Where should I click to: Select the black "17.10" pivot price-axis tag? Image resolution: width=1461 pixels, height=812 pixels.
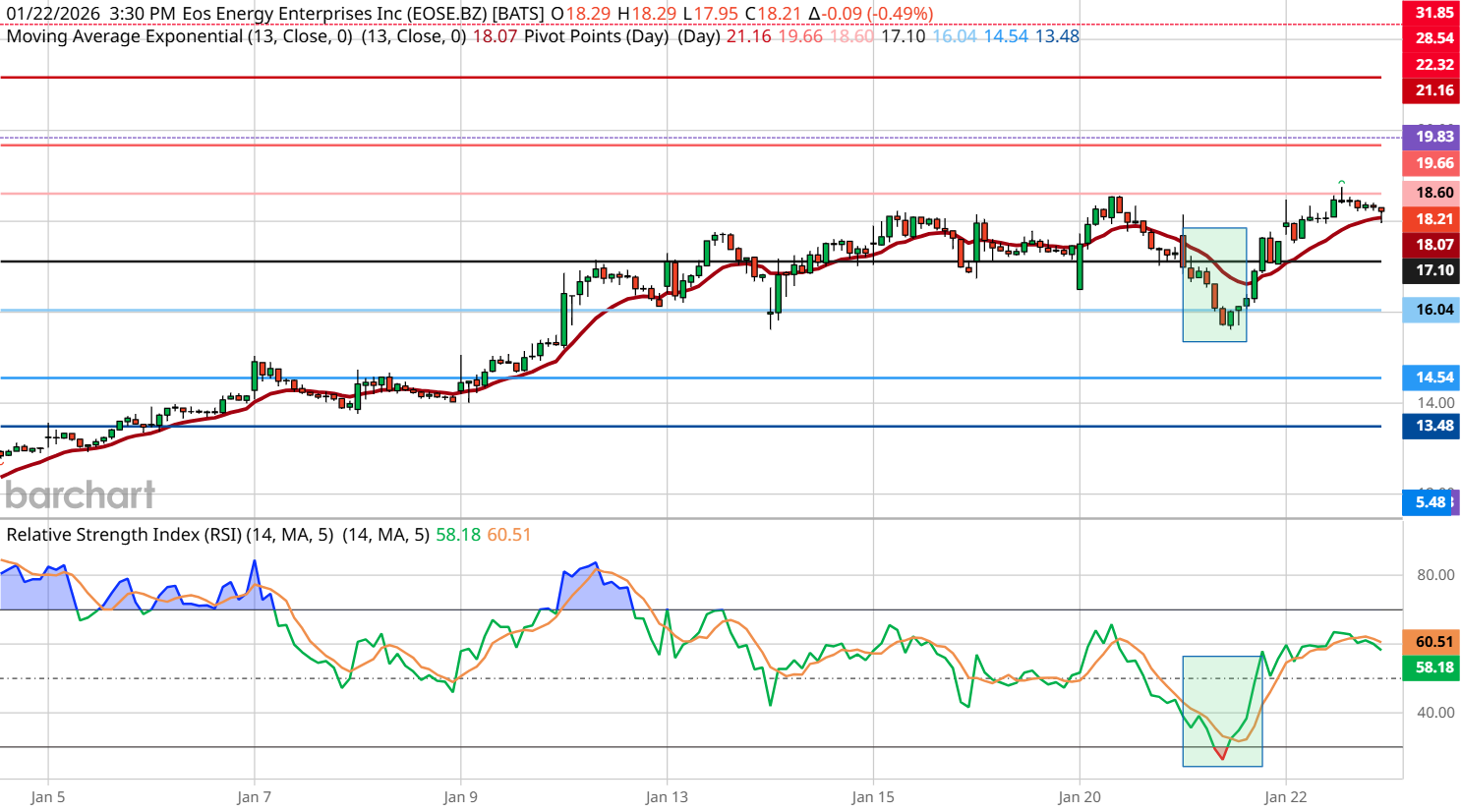coord(1432,270)
